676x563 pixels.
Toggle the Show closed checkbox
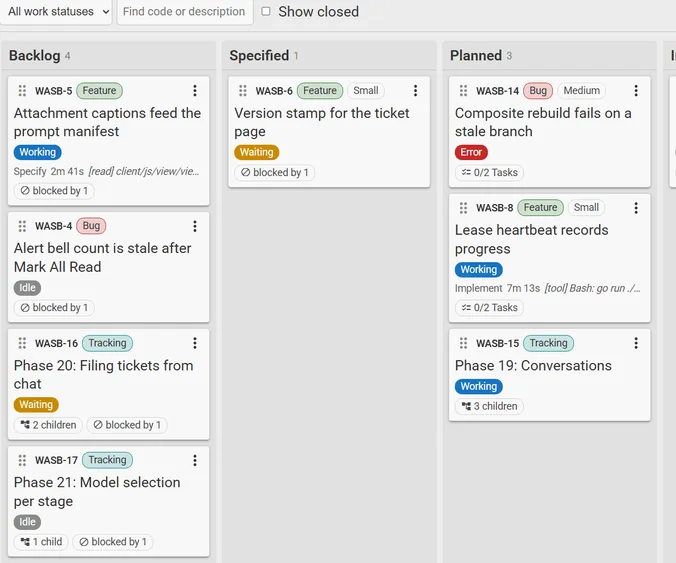(266, 11)
